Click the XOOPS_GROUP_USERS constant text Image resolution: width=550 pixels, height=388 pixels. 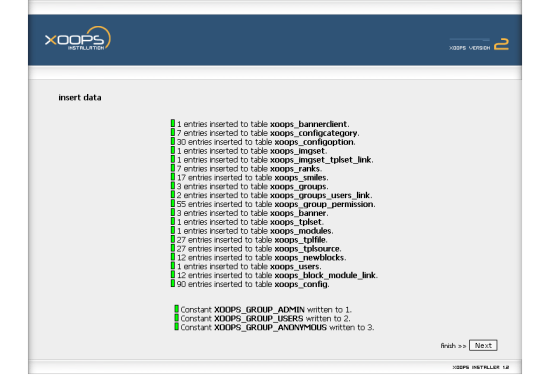[259, 319]
